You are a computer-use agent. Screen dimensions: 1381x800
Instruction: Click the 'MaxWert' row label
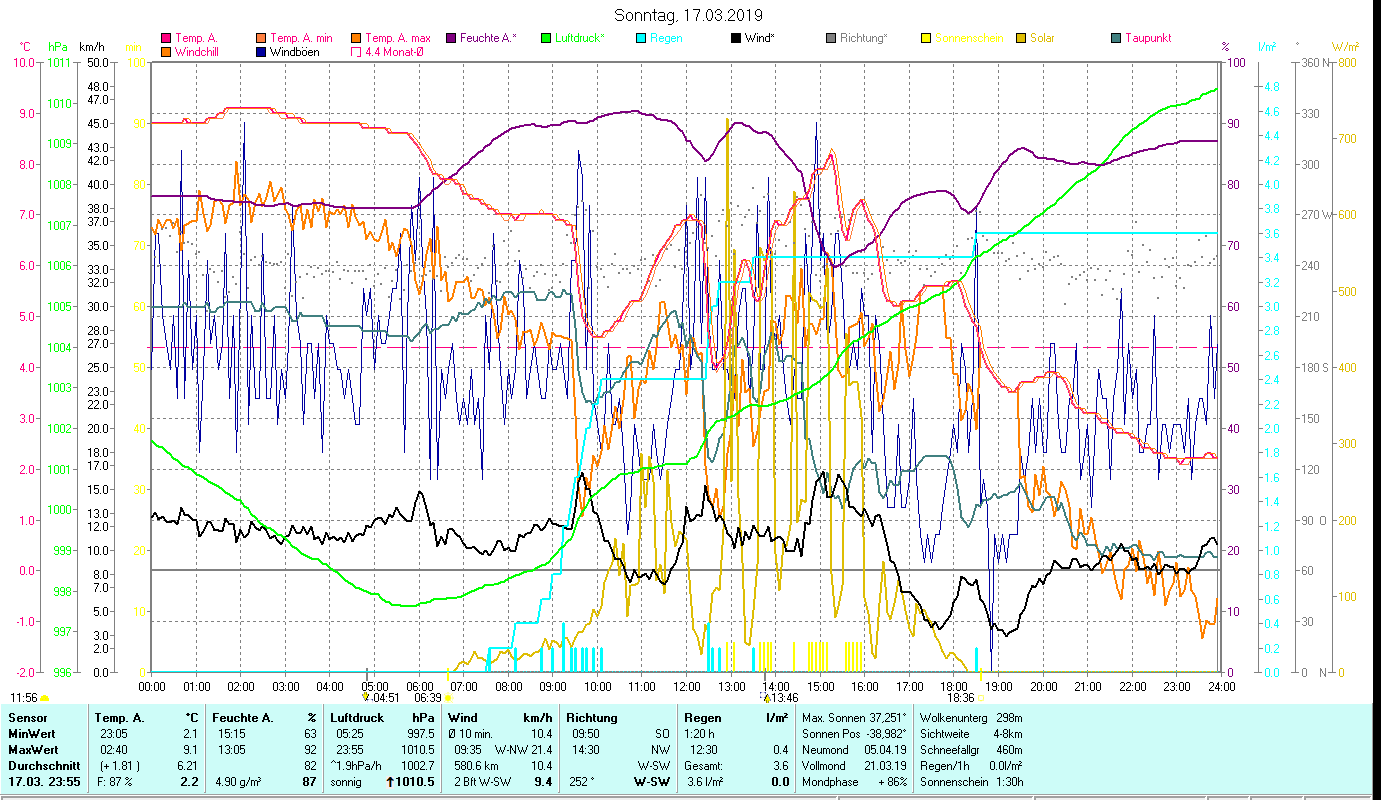click(34, 749)
